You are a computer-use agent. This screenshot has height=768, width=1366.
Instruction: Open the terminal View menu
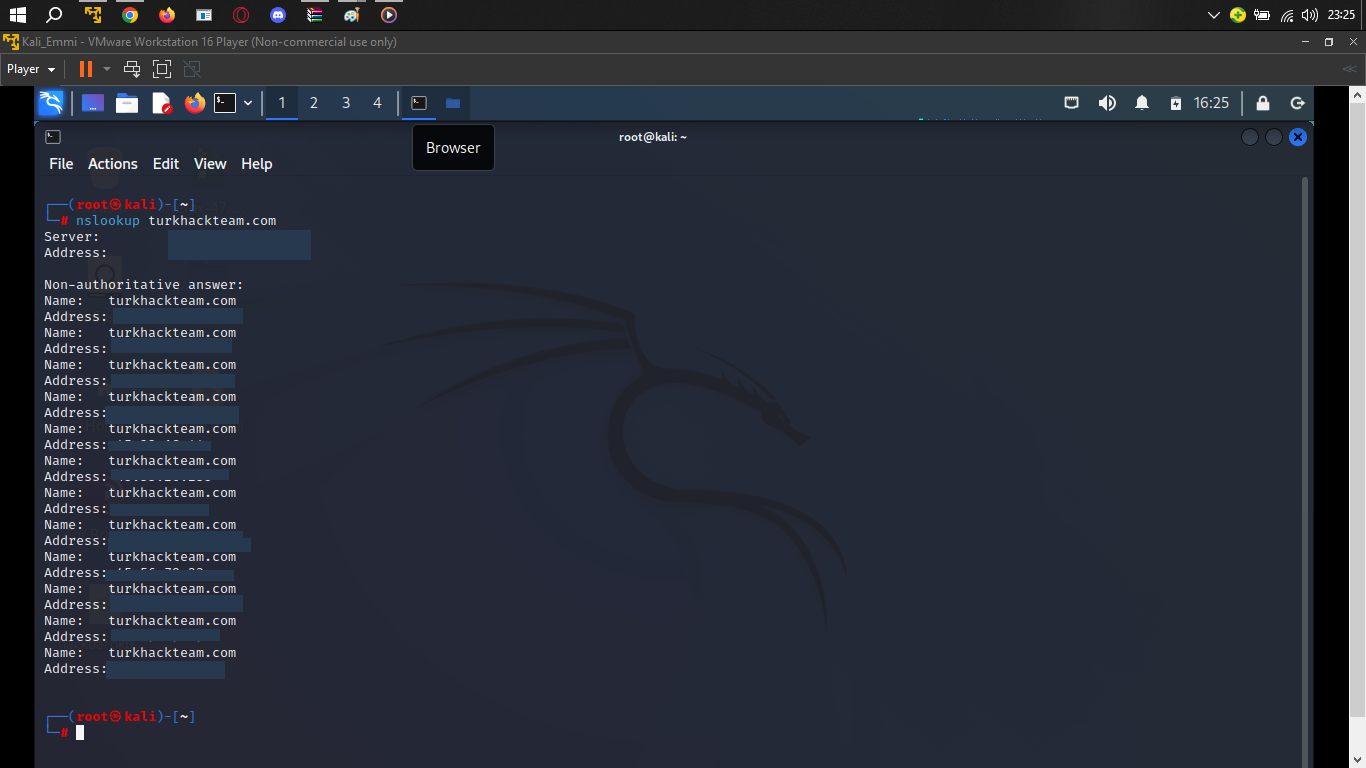[210, 164]
